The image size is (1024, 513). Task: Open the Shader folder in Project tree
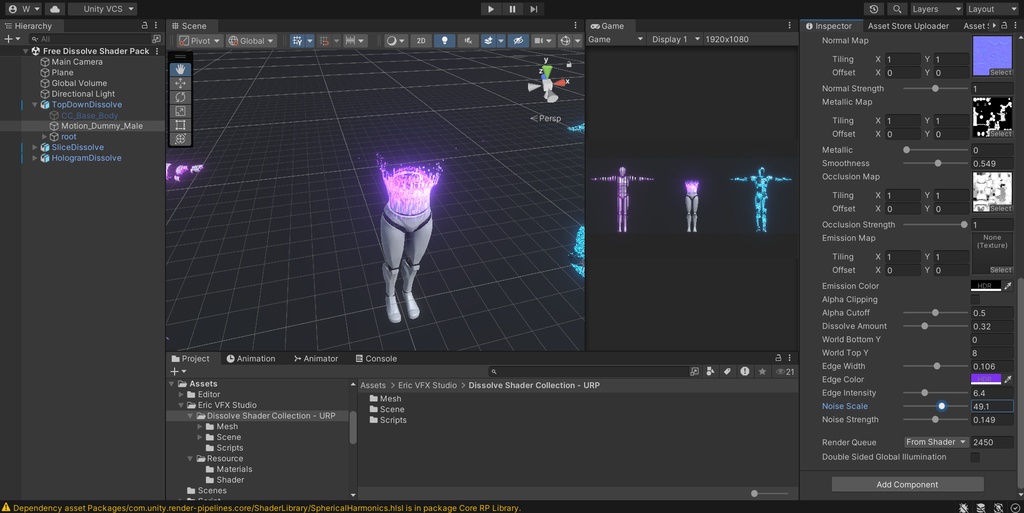pos(230,480)
